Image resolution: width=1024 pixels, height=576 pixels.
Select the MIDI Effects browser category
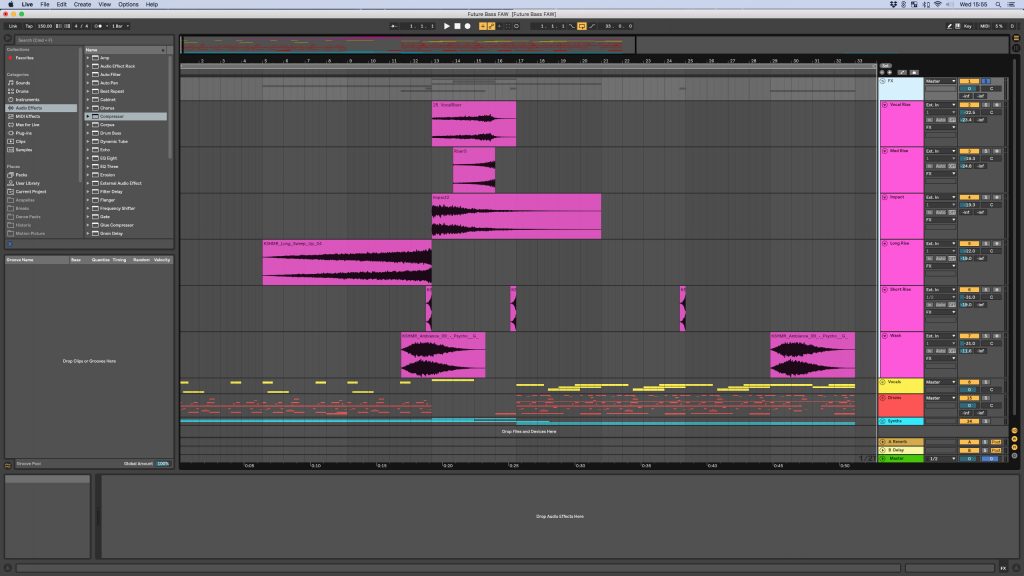point(27,116)
